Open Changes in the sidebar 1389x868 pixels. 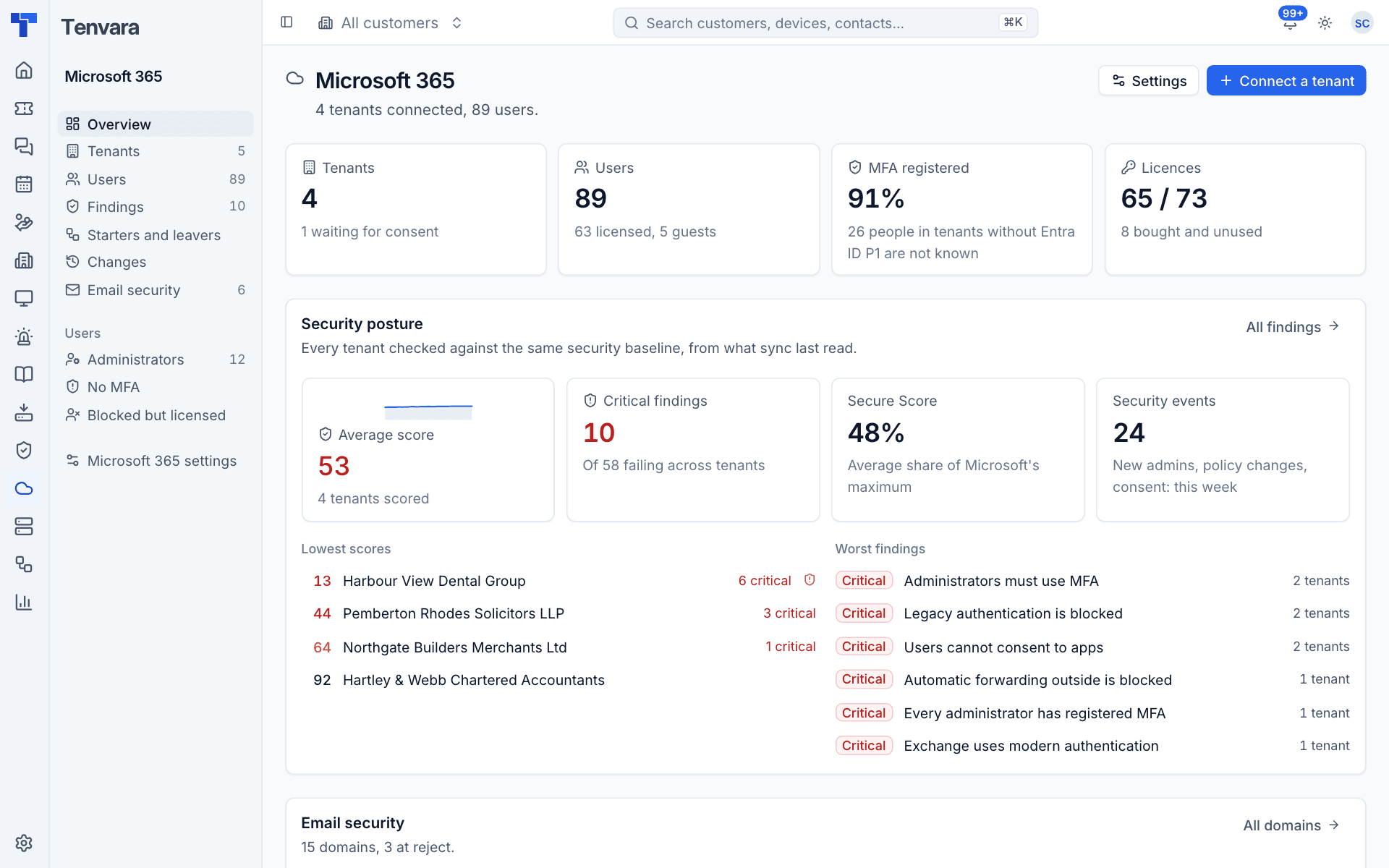(x=156, y=262)
